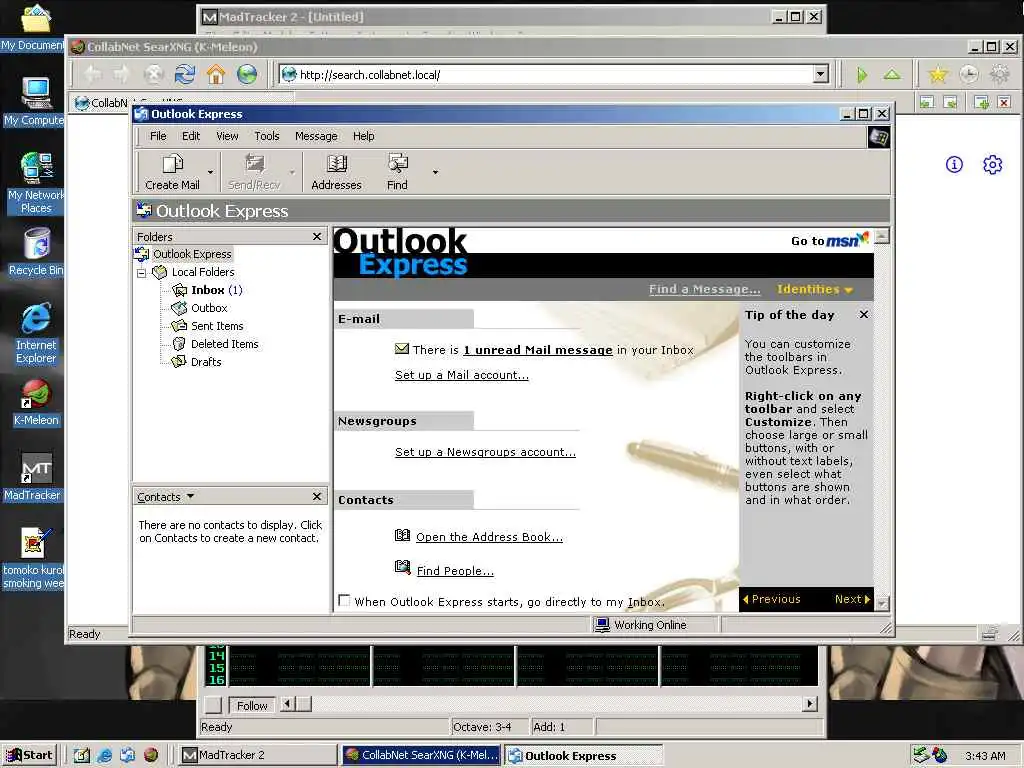This screenshot has height=768, width=1024.
Task: Open the File menu in Outlook Express
Action: (158, 136)
